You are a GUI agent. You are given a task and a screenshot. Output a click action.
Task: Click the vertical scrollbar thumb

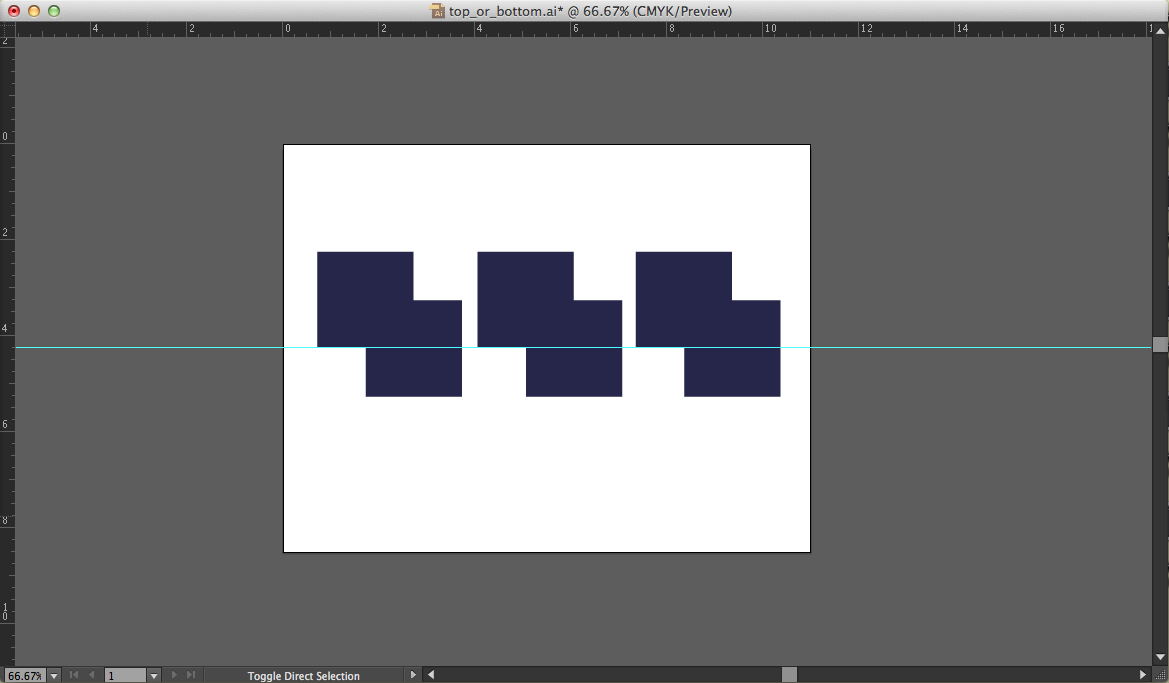tap(1160, 344)
